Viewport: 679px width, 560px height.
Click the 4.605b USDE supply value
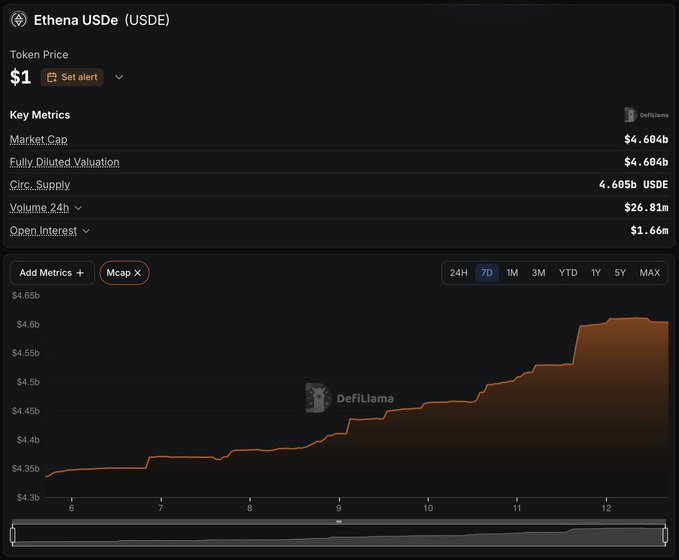pyautogui.click(x=634, y=185)
